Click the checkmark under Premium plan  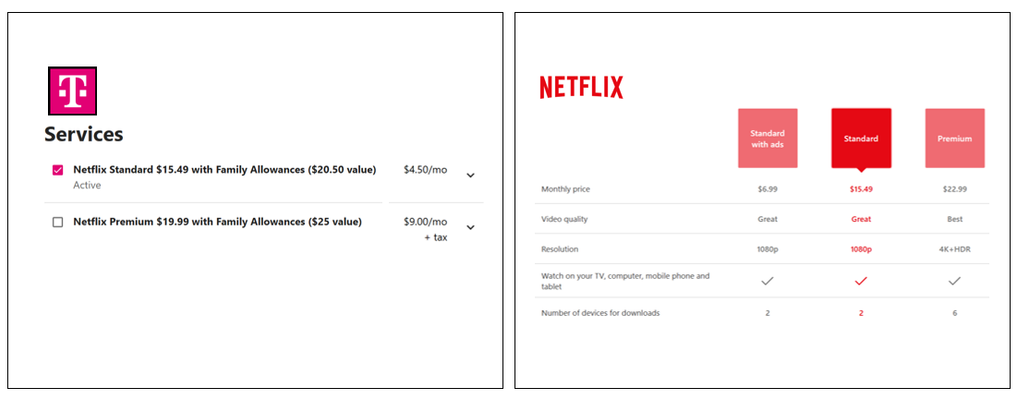955,281
